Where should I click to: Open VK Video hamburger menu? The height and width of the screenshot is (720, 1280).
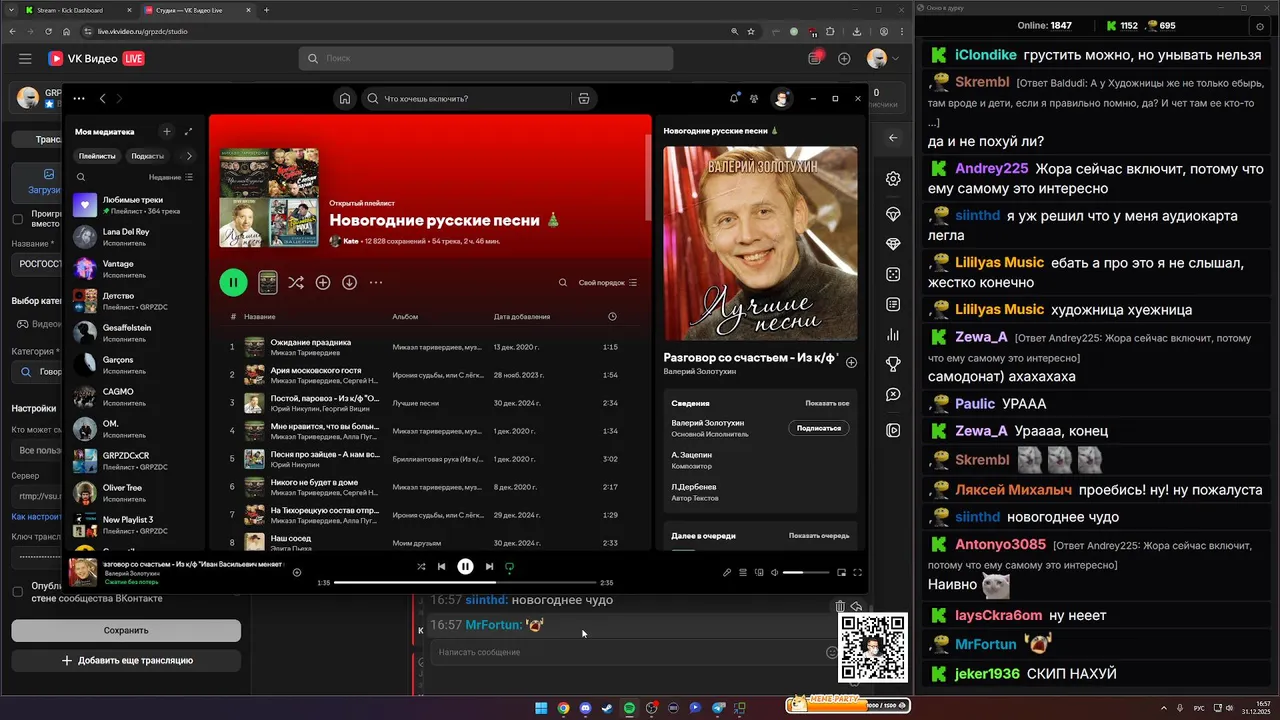point(25,59)
